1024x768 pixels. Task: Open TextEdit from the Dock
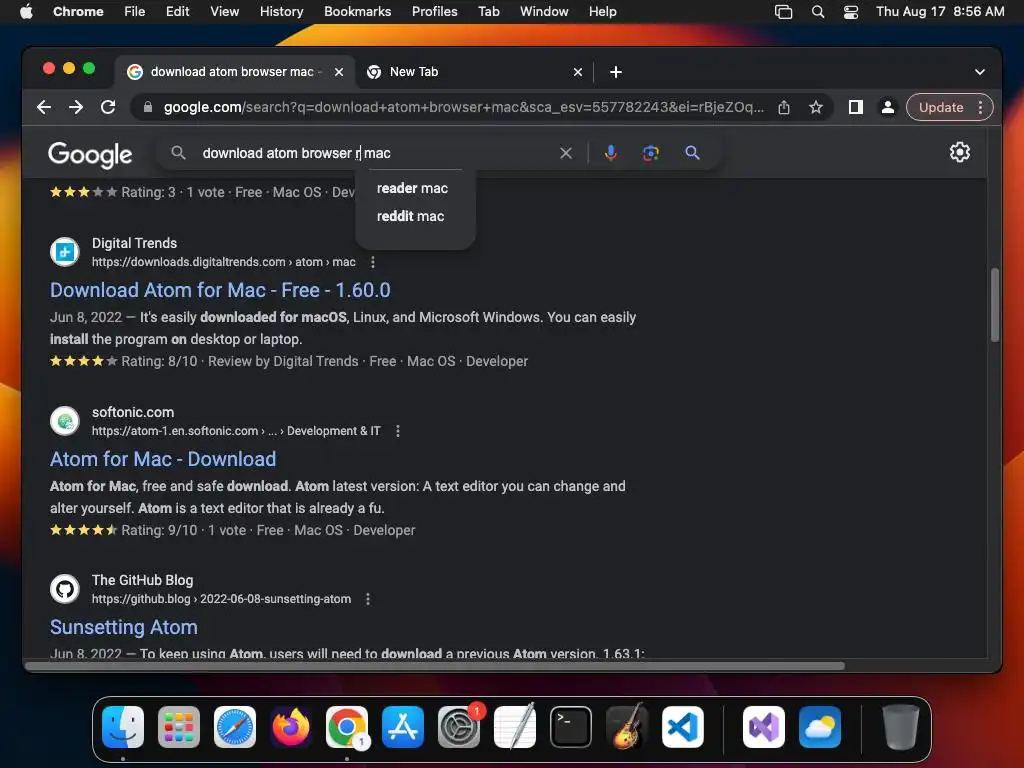coord(515,727)
